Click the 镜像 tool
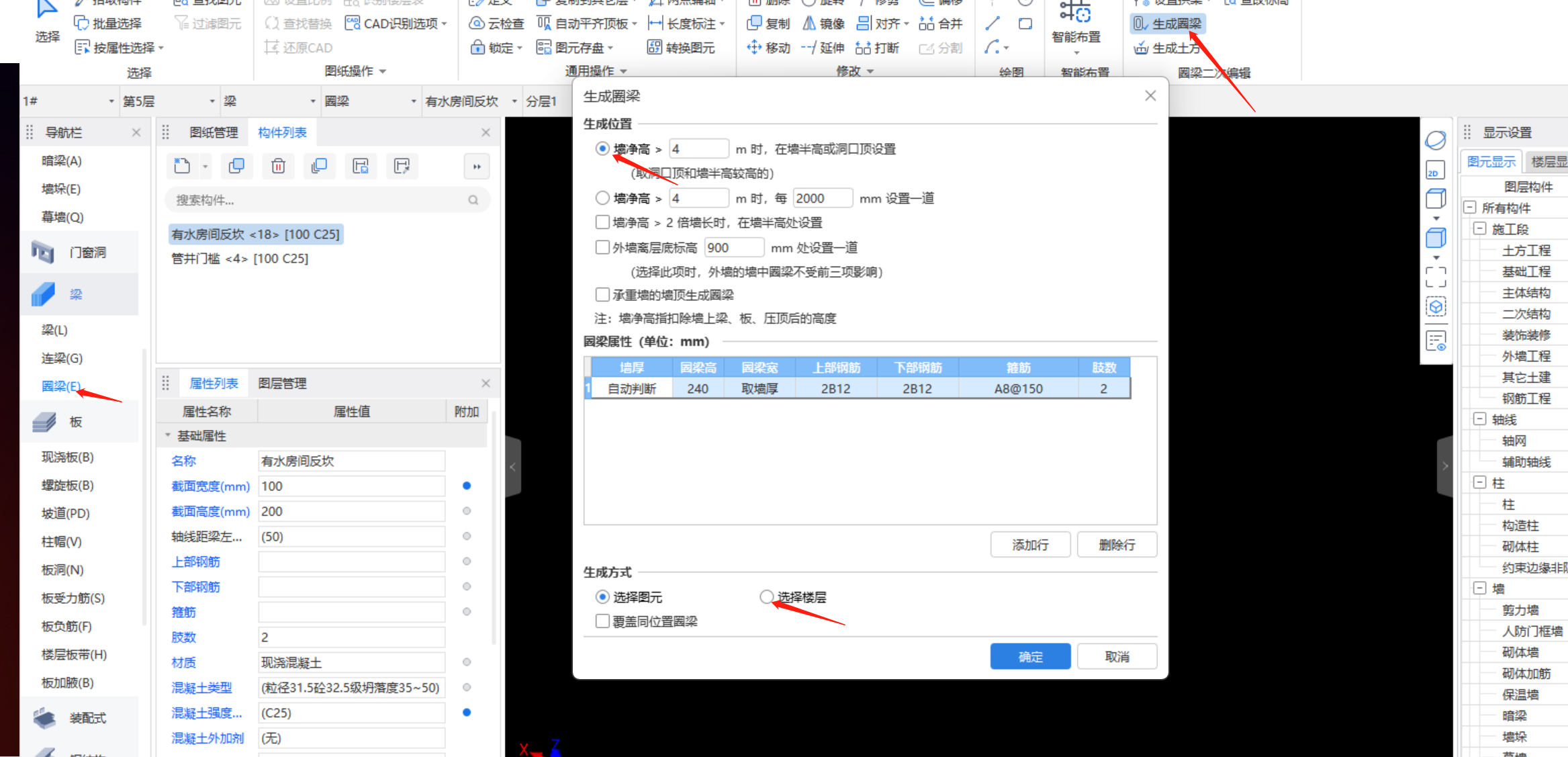 pyautogui.click(x=823, y=24)
